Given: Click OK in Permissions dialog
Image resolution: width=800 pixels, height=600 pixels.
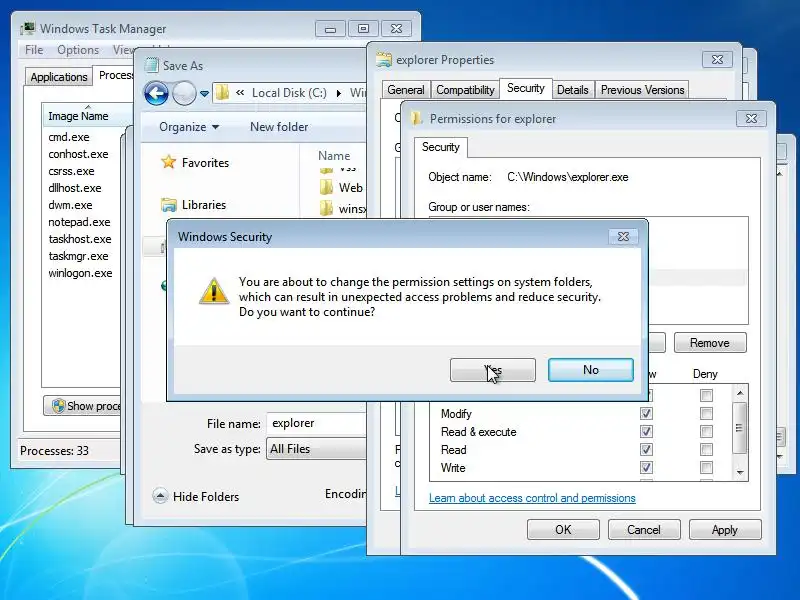Looking at the screenshot, I should point(563,530).
